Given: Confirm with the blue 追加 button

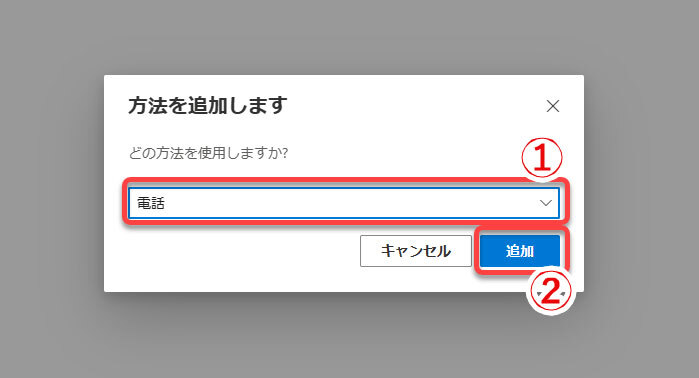Looking at the screenshot, I should [x=520, y=251].
